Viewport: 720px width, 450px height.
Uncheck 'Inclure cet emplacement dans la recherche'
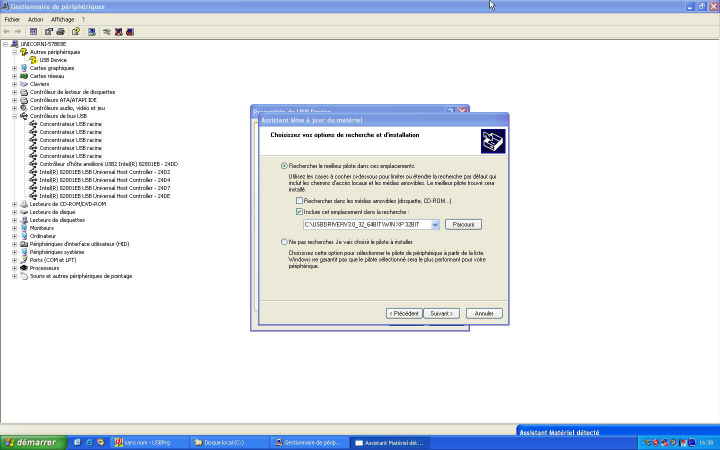(299, 212)
